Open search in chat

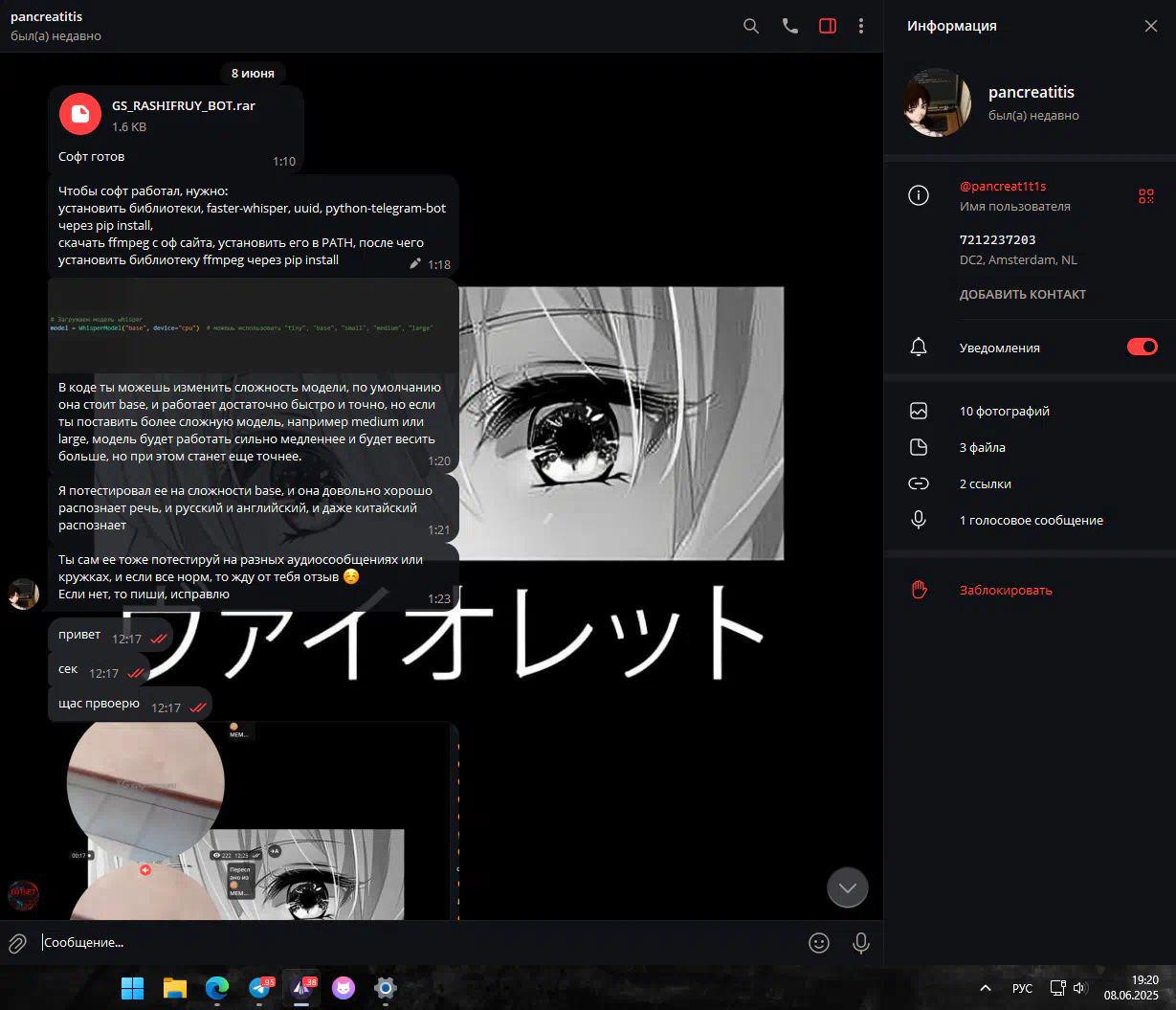[751, 26]
